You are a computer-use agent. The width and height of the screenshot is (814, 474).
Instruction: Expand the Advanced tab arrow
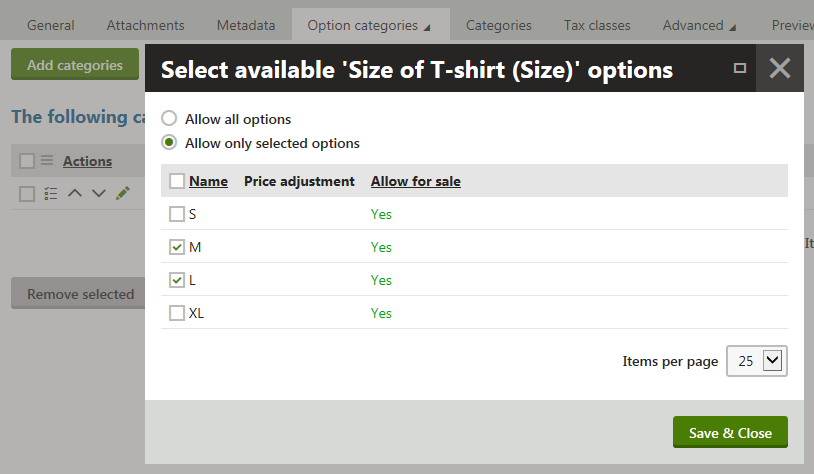pyautogui.click(x=732, y=28)
